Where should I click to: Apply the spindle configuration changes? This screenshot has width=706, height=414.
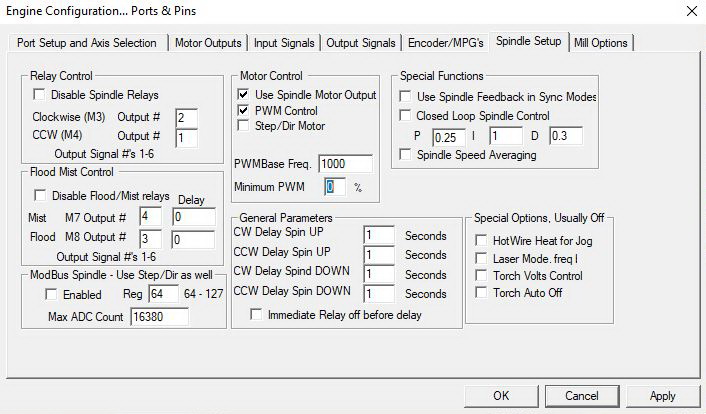click(662, 396)
